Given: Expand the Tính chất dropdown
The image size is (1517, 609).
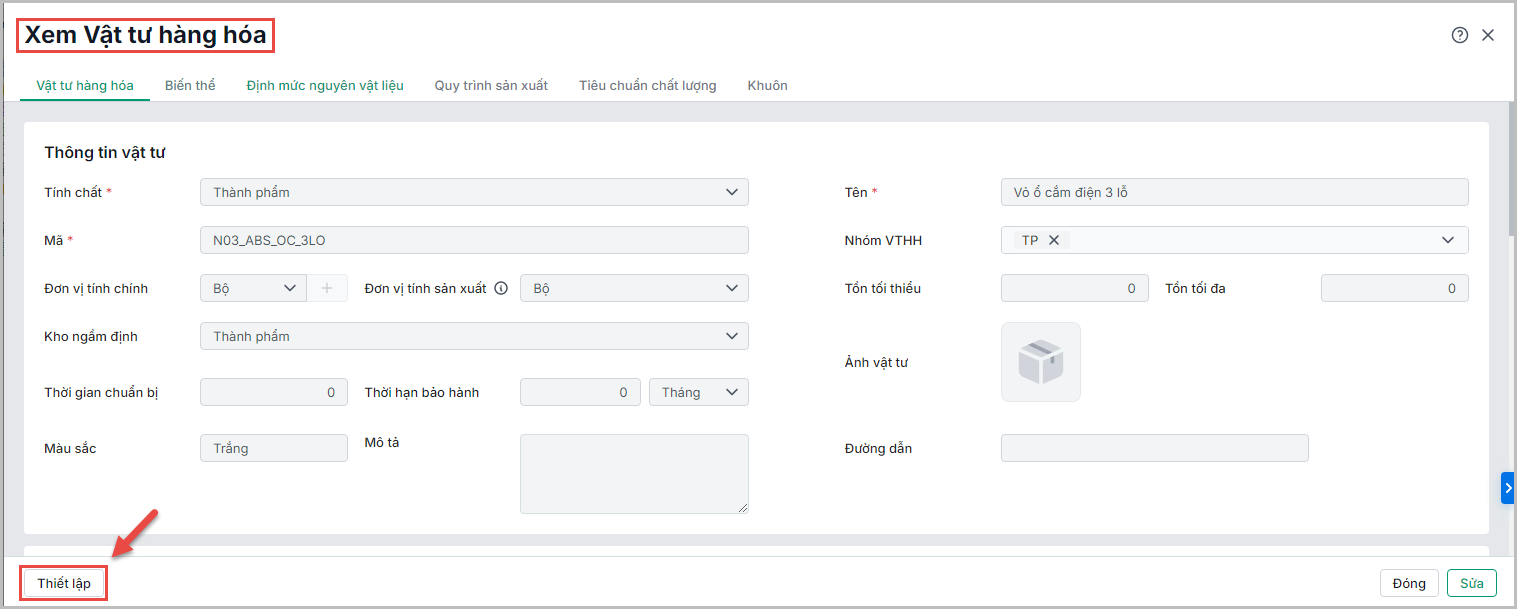Looking at the screenshot, I should (x=732, y=192).
